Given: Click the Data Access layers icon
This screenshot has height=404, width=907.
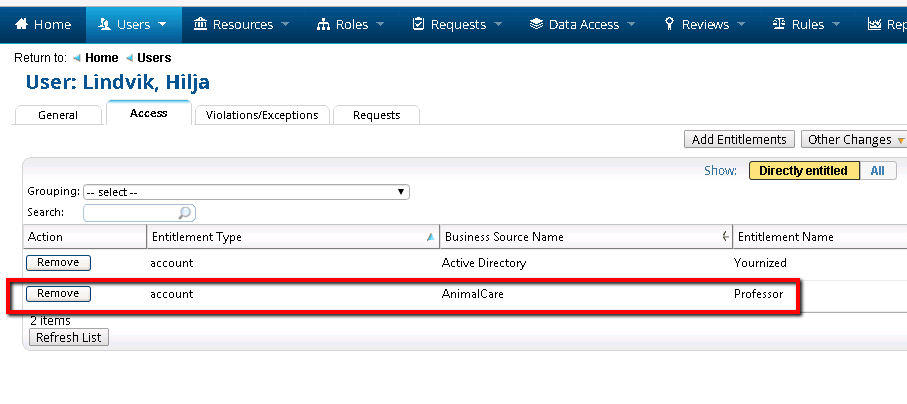Looking at the screenshot, I should pyautogui.click(x=537, y=24).
